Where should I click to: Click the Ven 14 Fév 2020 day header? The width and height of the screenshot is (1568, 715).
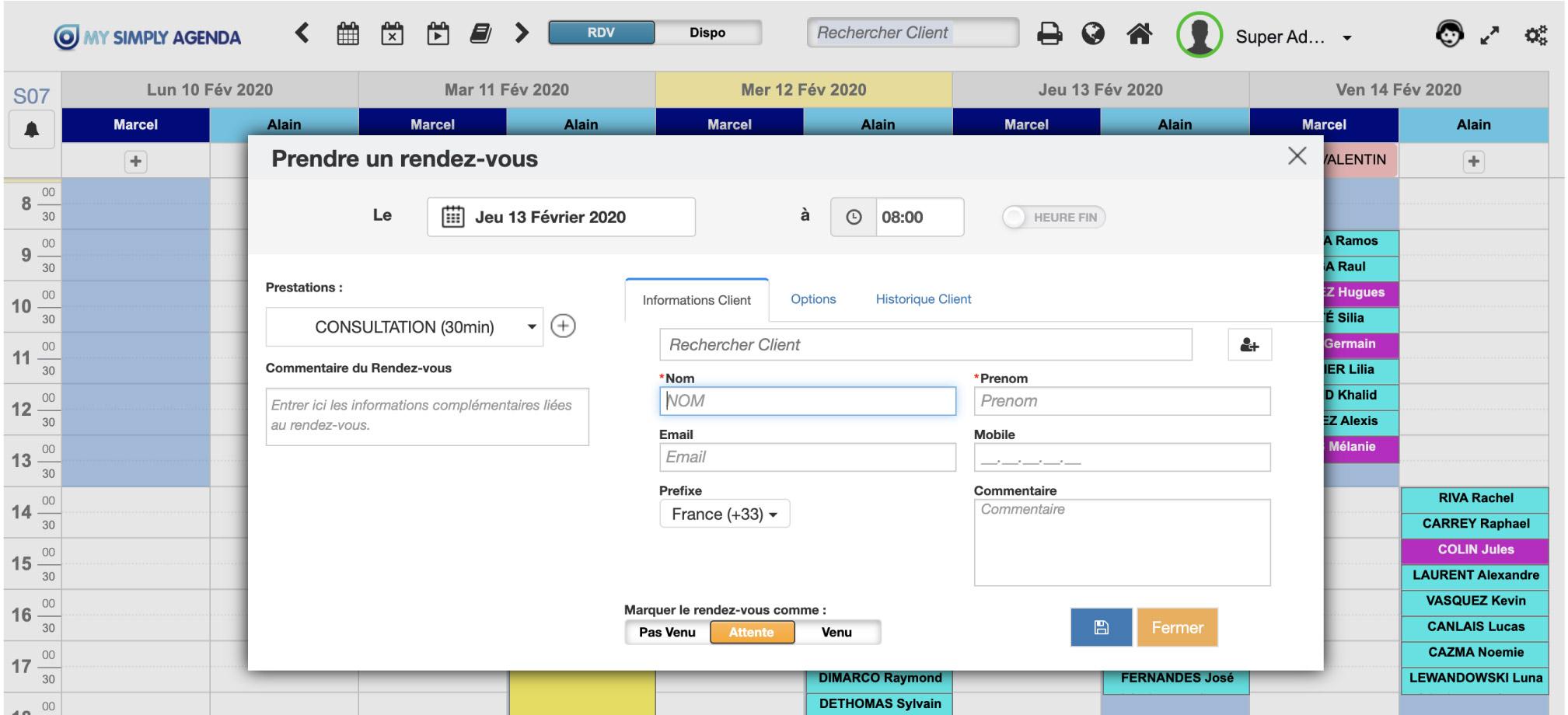coord(1399,90)
